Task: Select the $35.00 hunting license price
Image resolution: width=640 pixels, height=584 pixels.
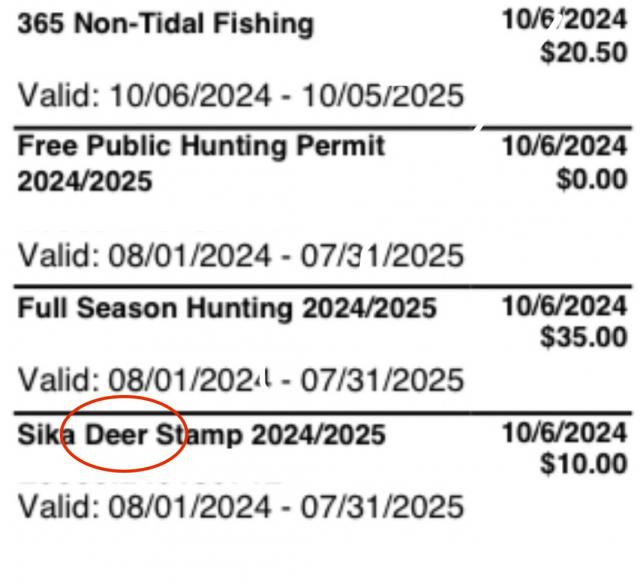Action: (x=584, y=340)
